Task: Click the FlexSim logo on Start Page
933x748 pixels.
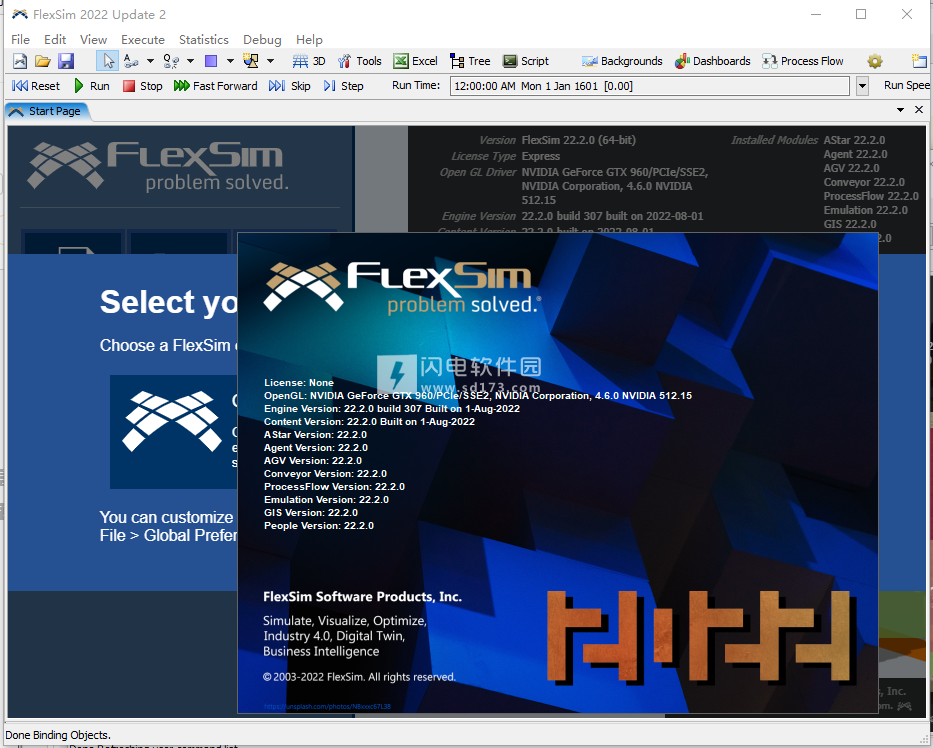Action: coord(158,165)
